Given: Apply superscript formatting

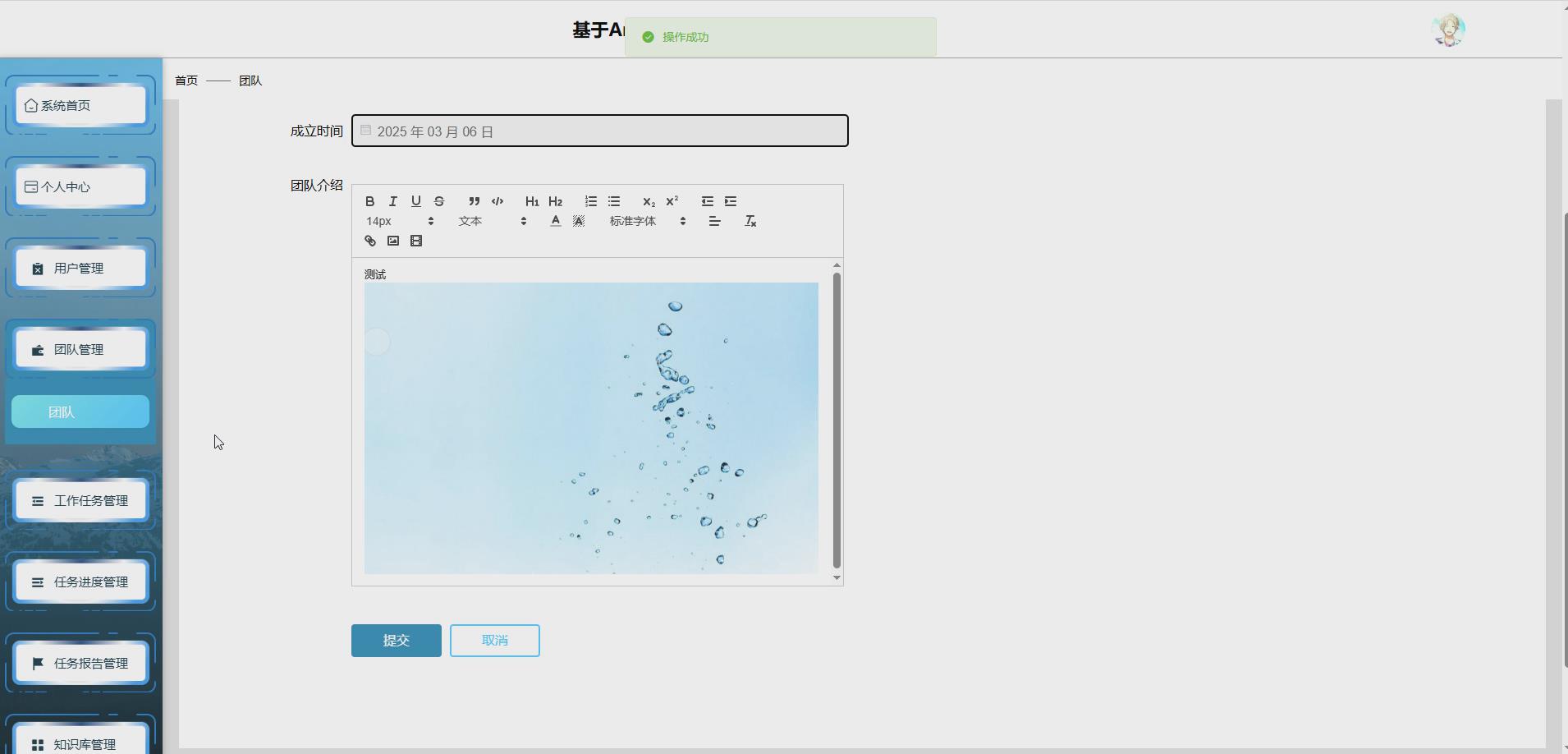Looking at the screenshot, I should click(x=672, y=201).
